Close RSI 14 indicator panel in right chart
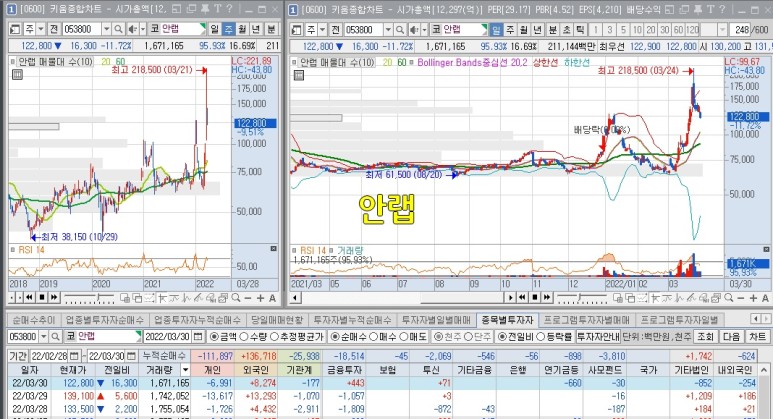773x419 pixels. pyautogui.click(x=767, y=249)
